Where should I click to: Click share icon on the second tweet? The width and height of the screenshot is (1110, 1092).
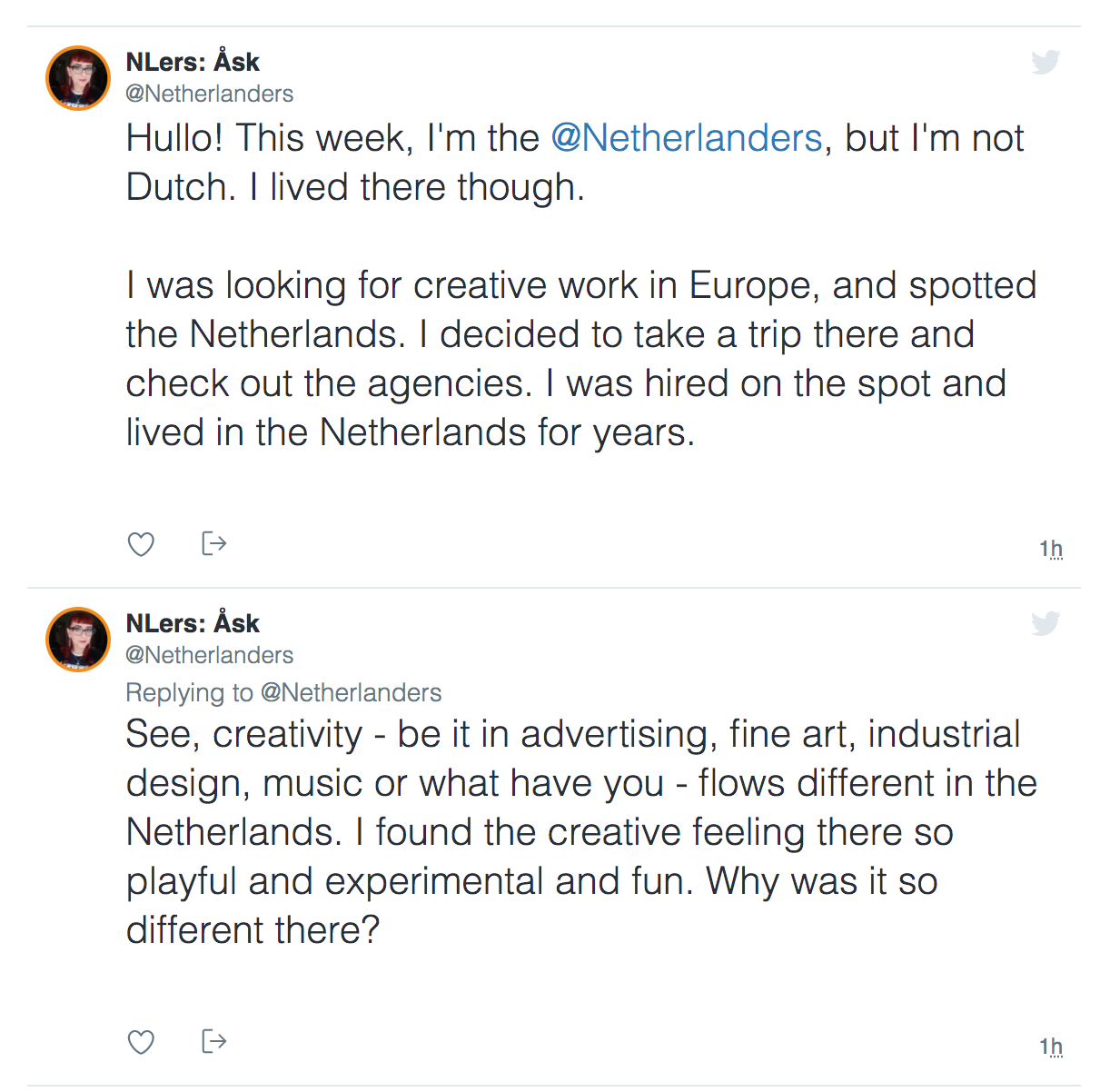[x=213, y=1040]
